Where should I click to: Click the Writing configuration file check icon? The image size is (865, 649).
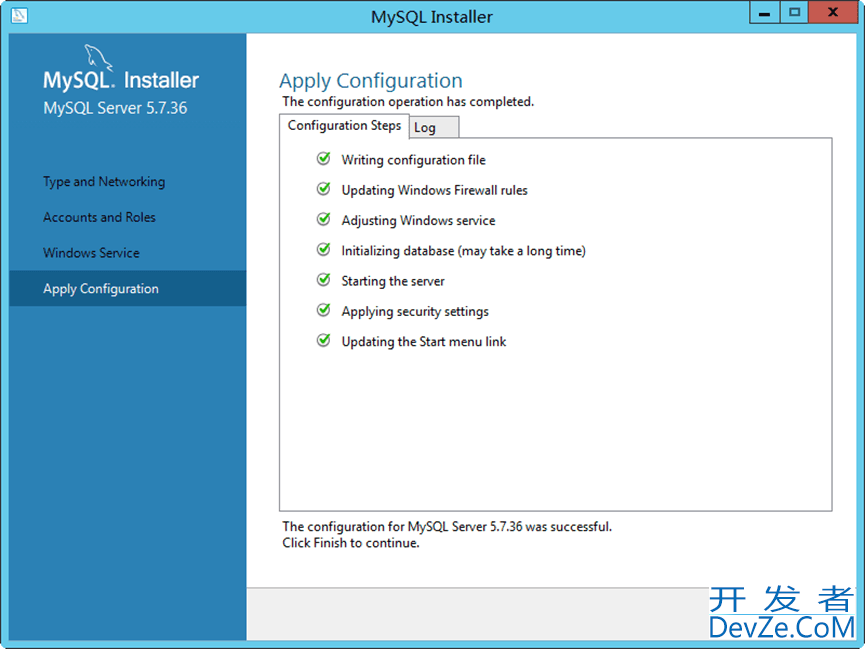[x=324, y=159]
